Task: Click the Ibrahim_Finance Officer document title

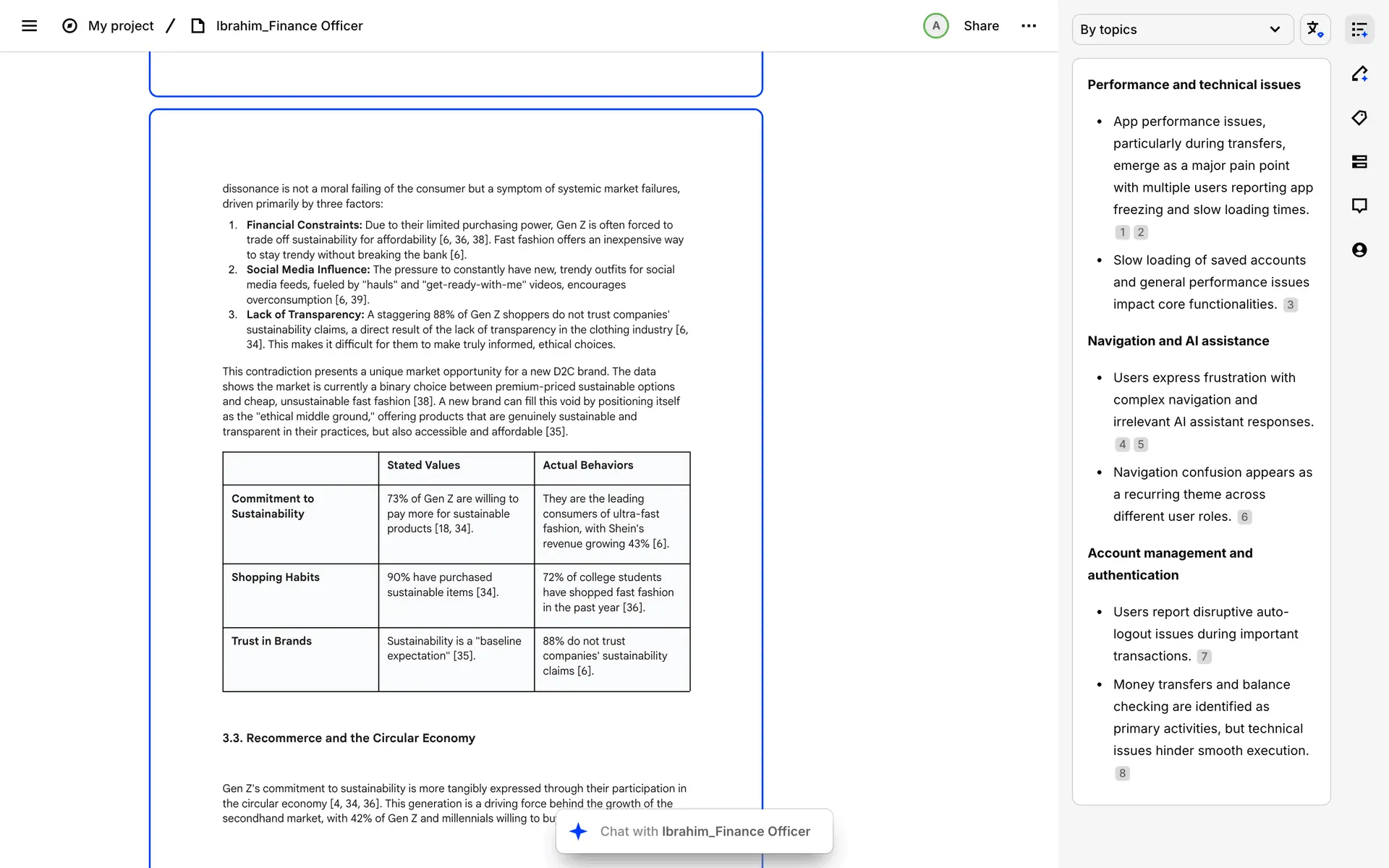Action: pyautogui.click(x=289, y=26)
